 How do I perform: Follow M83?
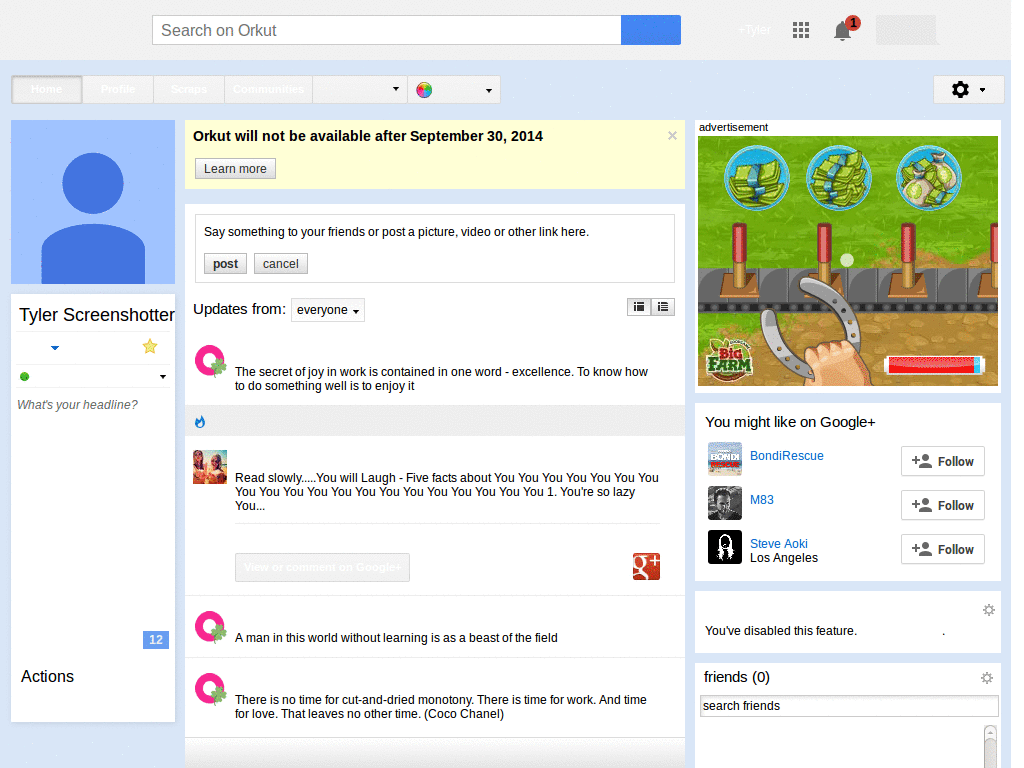pyautogui.click(x=942, y=505)
